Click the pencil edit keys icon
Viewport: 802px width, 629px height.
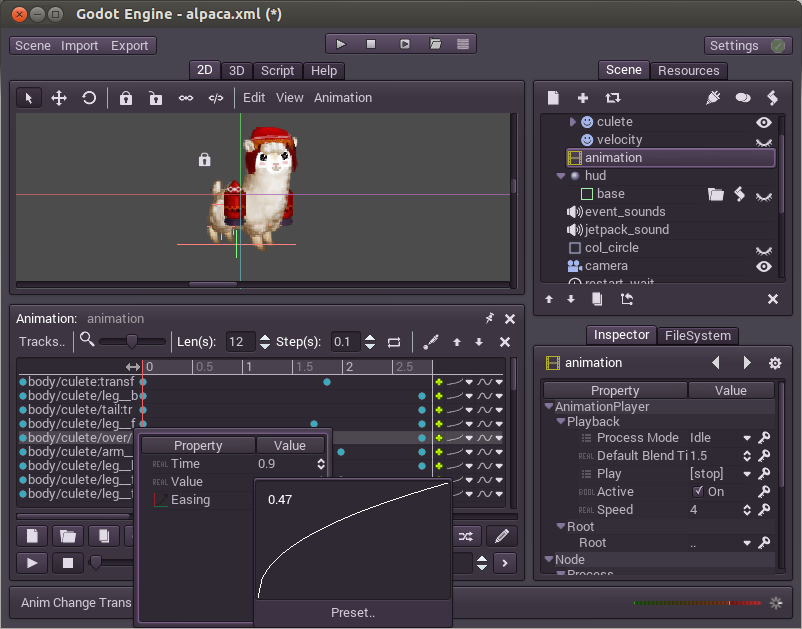pos(431,342)
